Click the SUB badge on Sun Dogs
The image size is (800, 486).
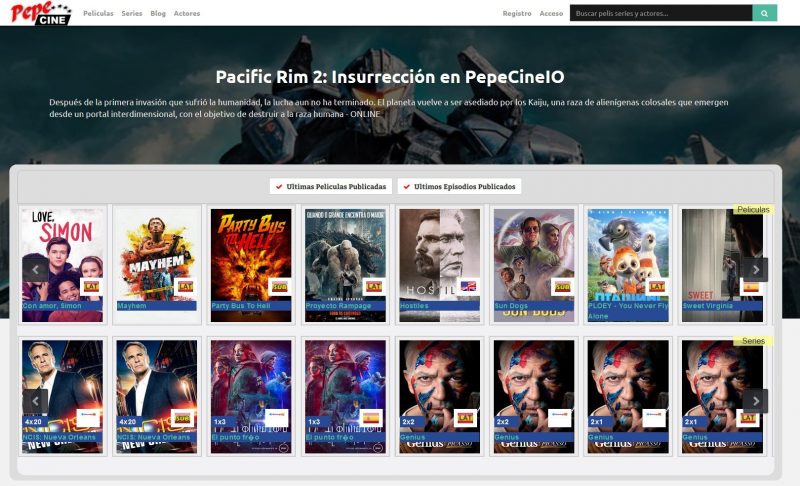pos(562,287)
